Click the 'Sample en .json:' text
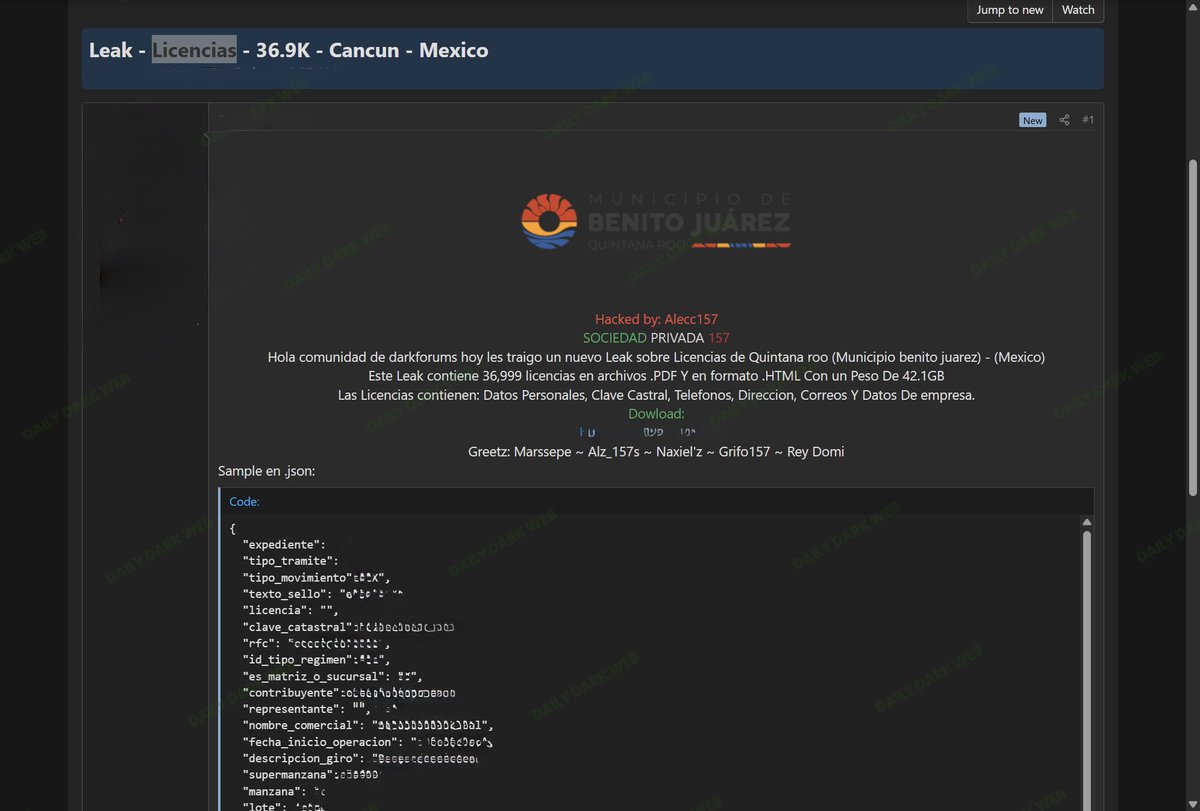This screenshot has width=1200, height=811. tap(267, 470)
